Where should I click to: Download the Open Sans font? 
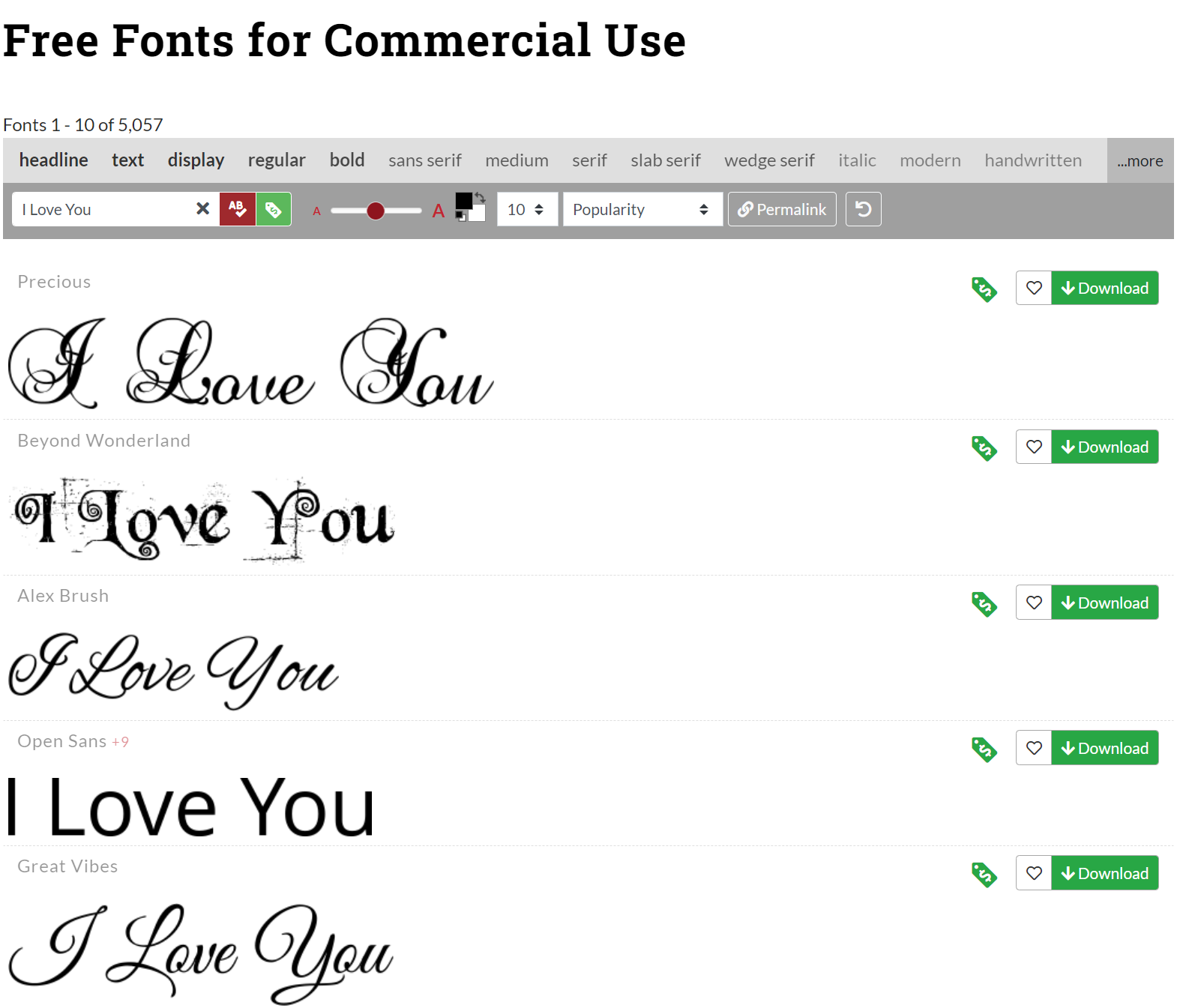coord(1105,748)
